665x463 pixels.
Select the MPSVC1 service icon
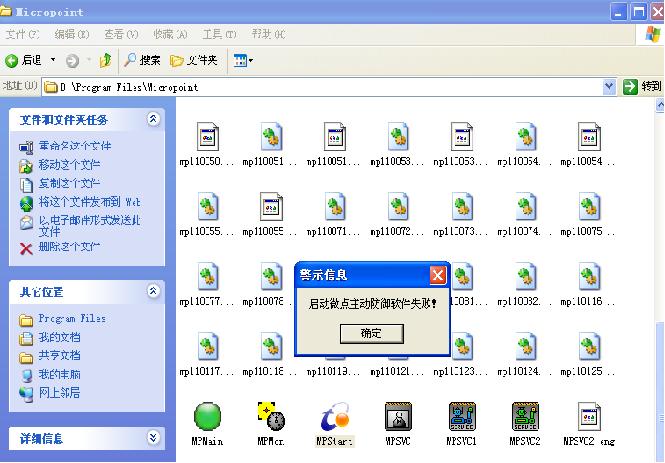tap(462, 416)
